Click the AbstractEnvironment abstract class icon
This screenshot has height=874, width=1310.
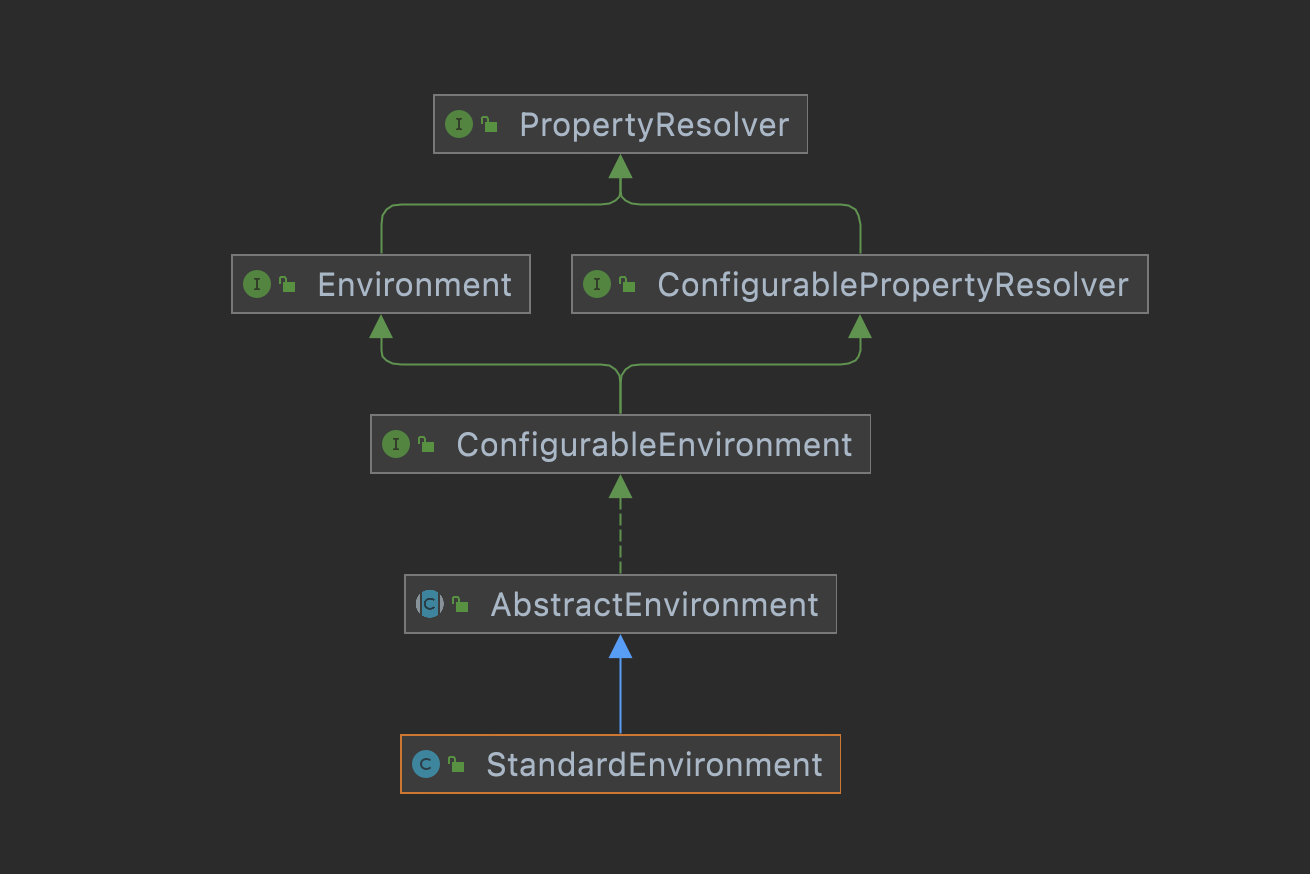click(430, 604)
